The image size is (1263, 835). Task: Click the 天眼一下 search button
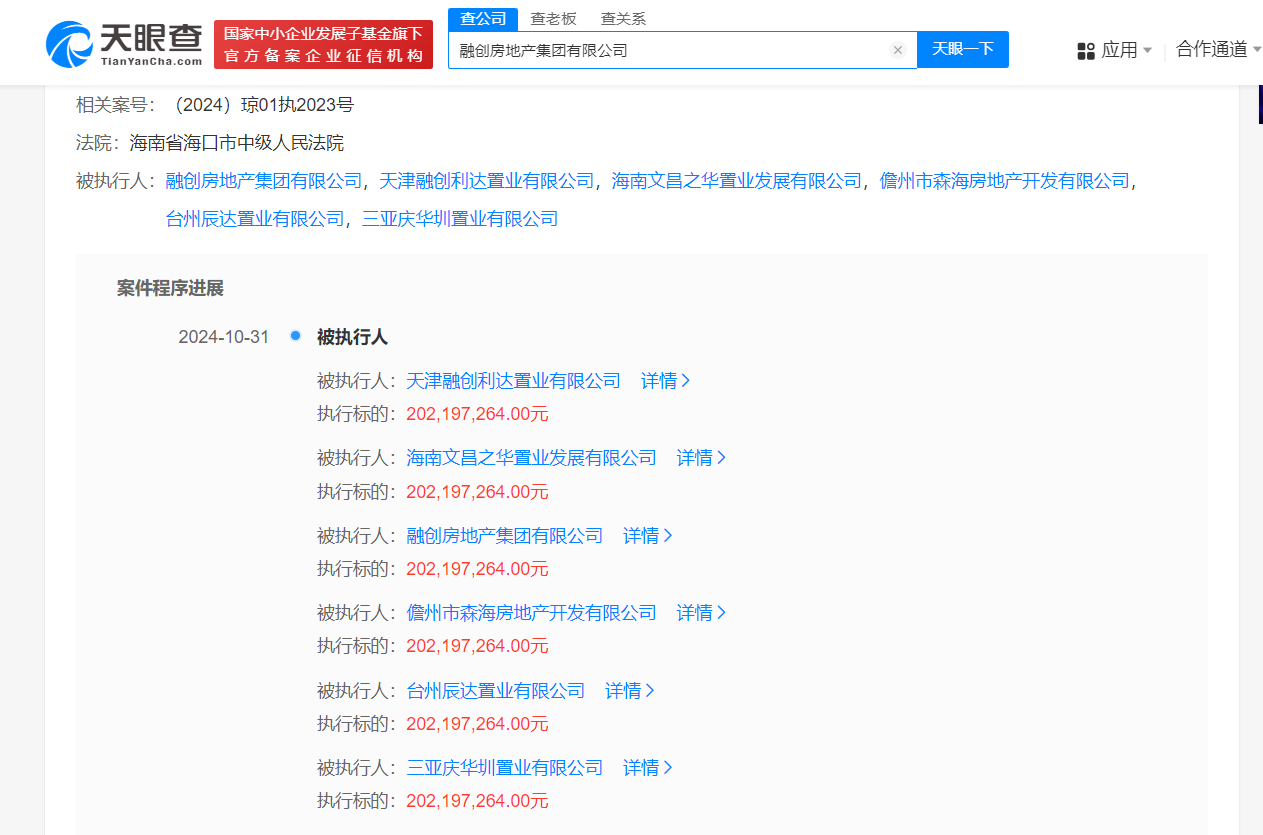963,49
